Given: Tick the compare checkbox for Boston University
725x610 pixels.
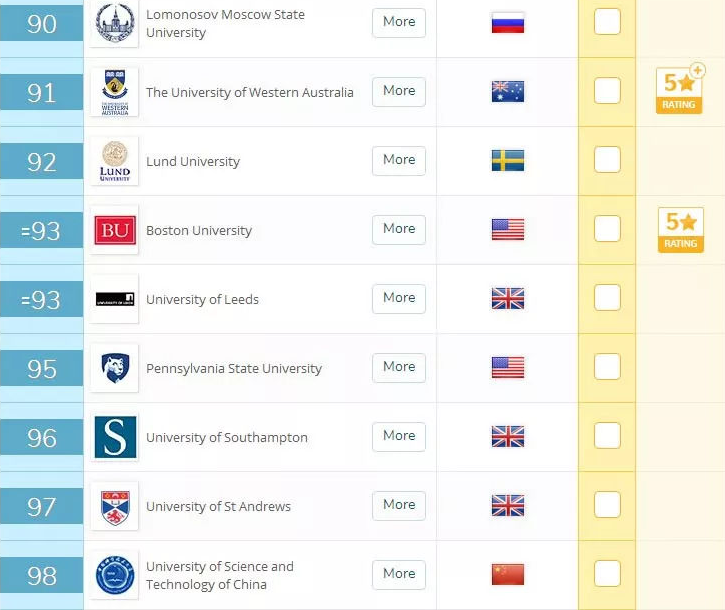Looking at the screenshot, I should click(x=607, y=228).
